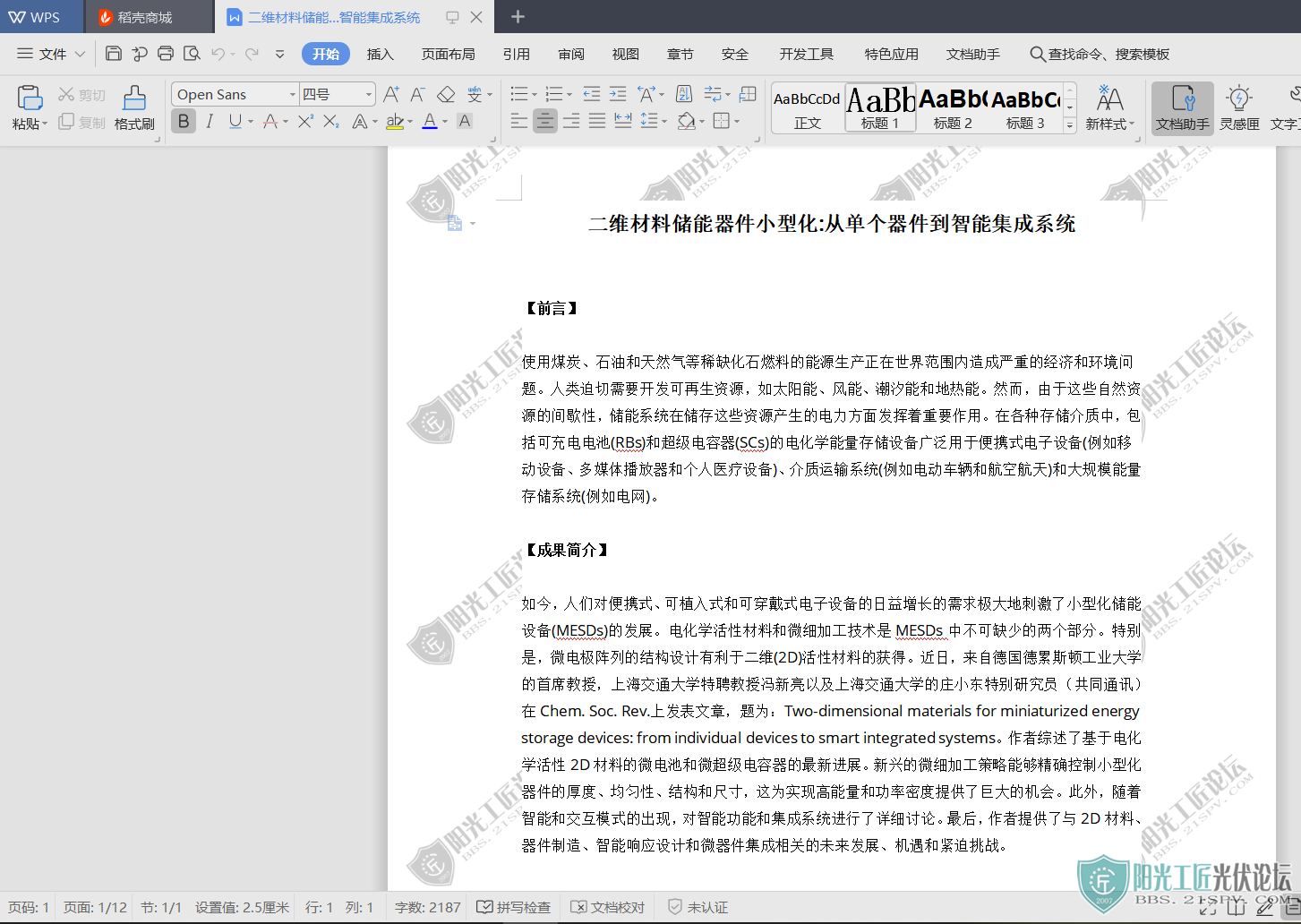This screenshot has height=924, width=1301.
Task: Toggle 拼写检查 spell check in status bar
Action: pos(514,907)
